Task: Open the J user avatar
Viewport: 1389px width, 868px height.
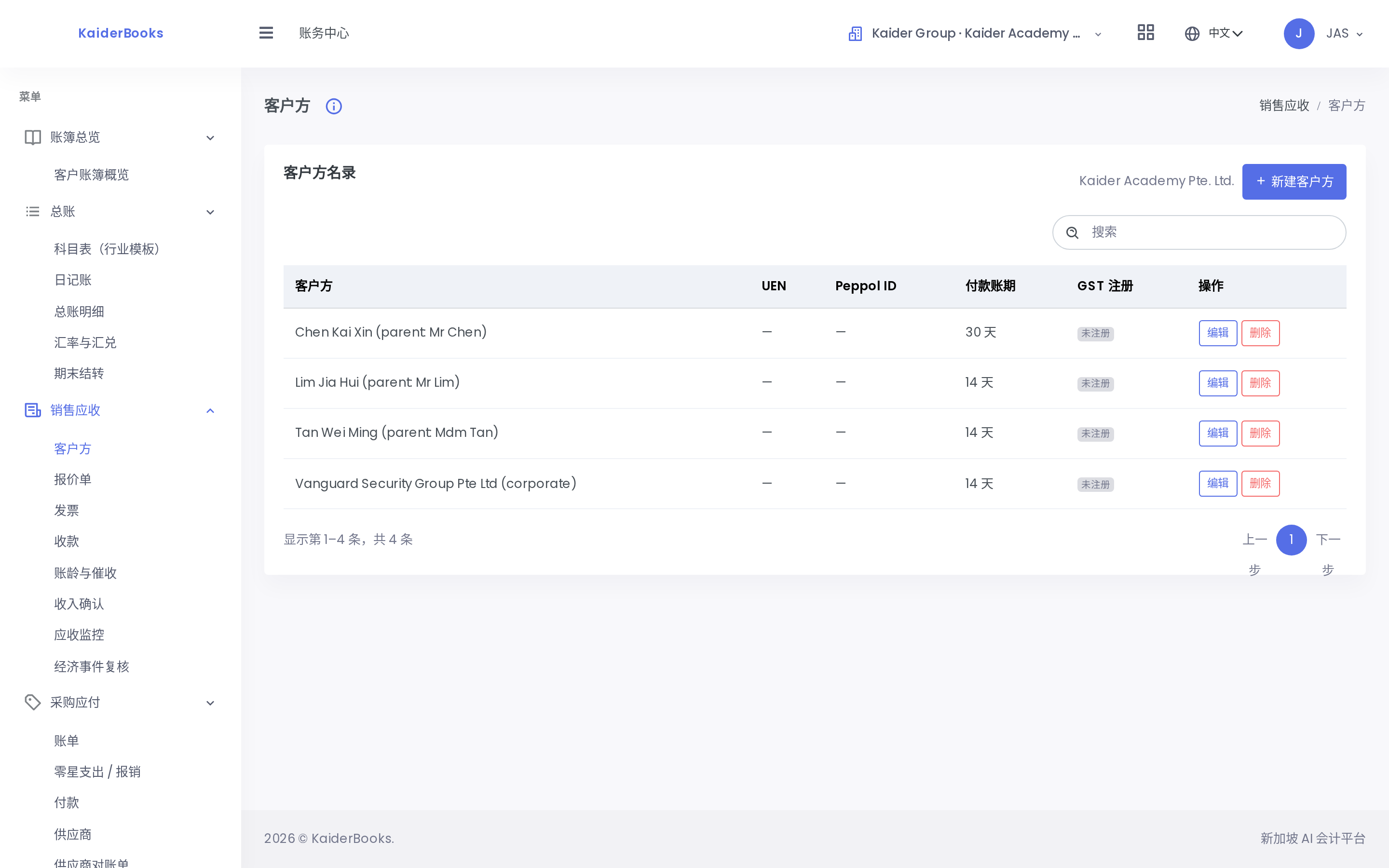Action: point(1299,34)
